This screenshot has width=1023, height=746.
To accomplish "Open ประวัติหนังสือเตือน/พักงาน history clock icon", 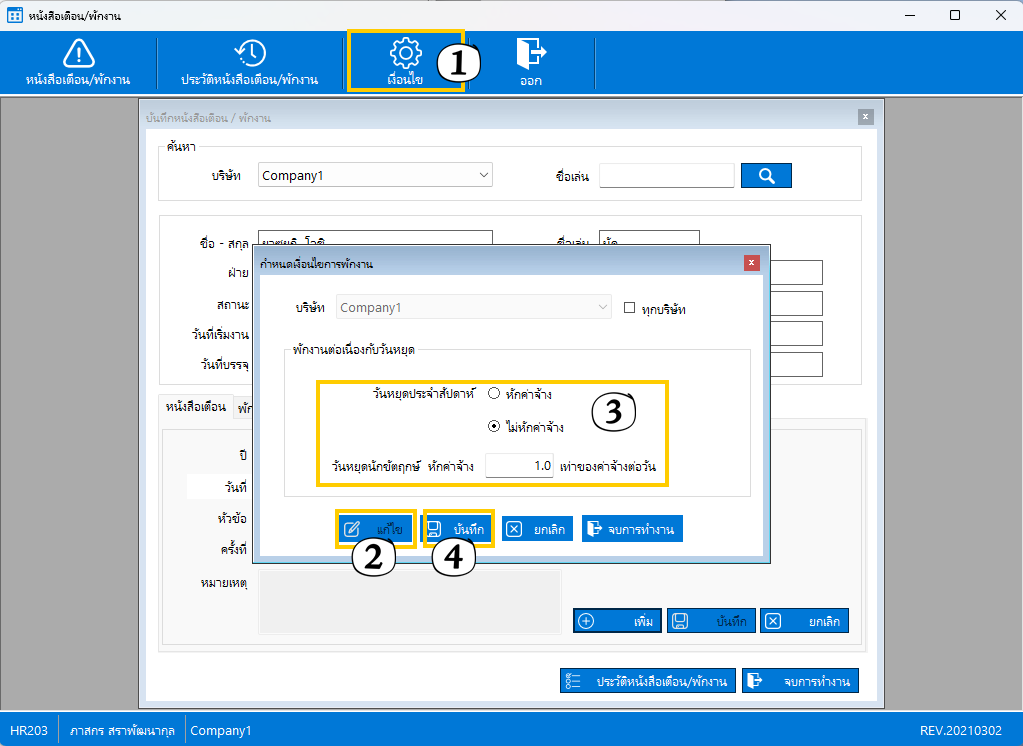I will click(250, 54).
